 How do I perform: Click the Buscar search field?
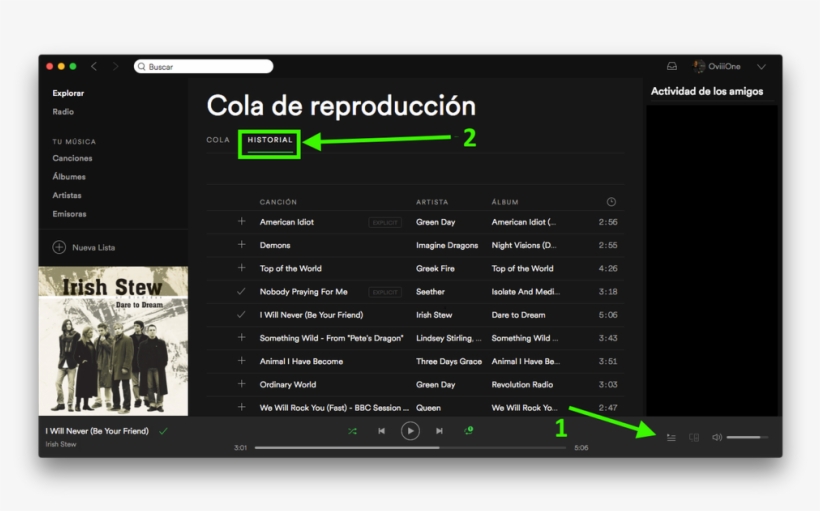203,66
